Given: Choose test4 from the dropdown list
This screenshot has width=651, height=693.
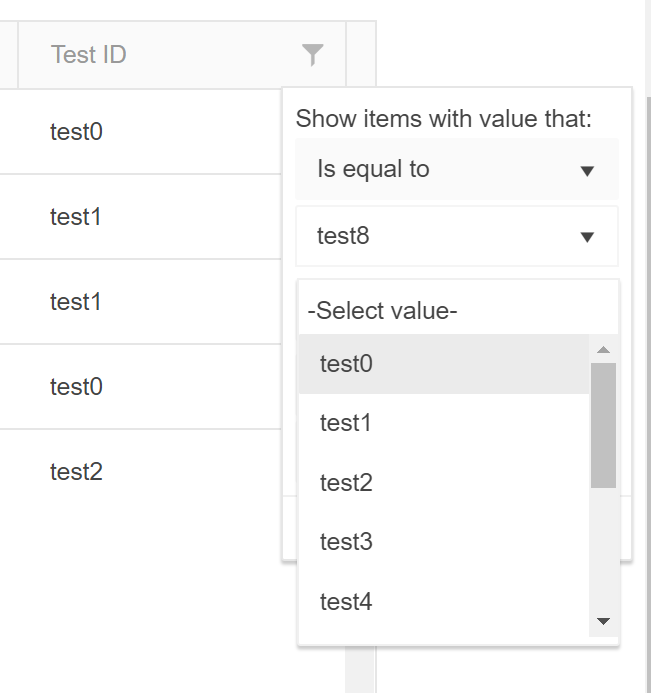Looking at the screenshot, I should pos(346,602).
